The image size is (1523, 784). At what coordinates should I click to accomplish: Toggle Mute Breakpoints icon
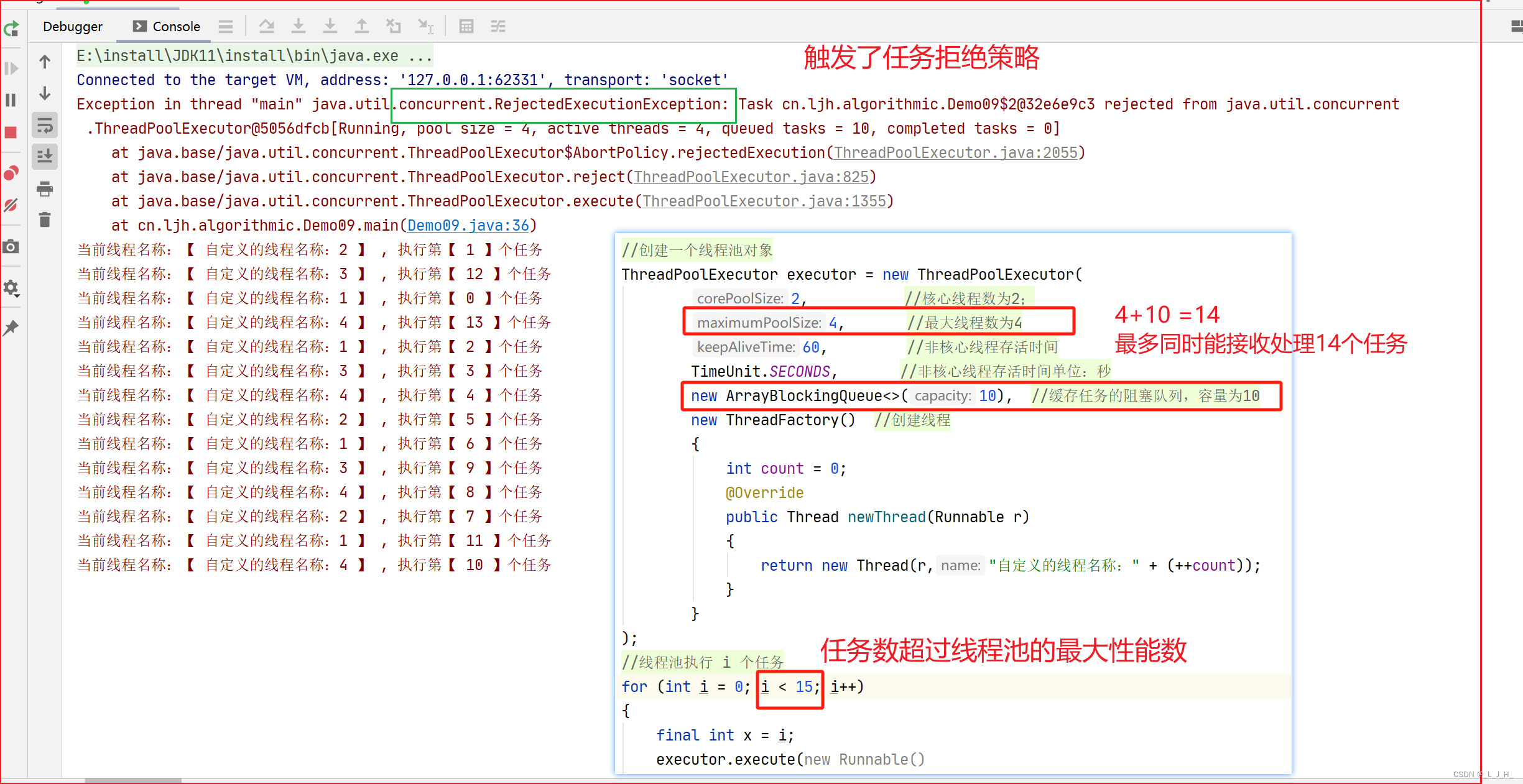click(11, 205)
